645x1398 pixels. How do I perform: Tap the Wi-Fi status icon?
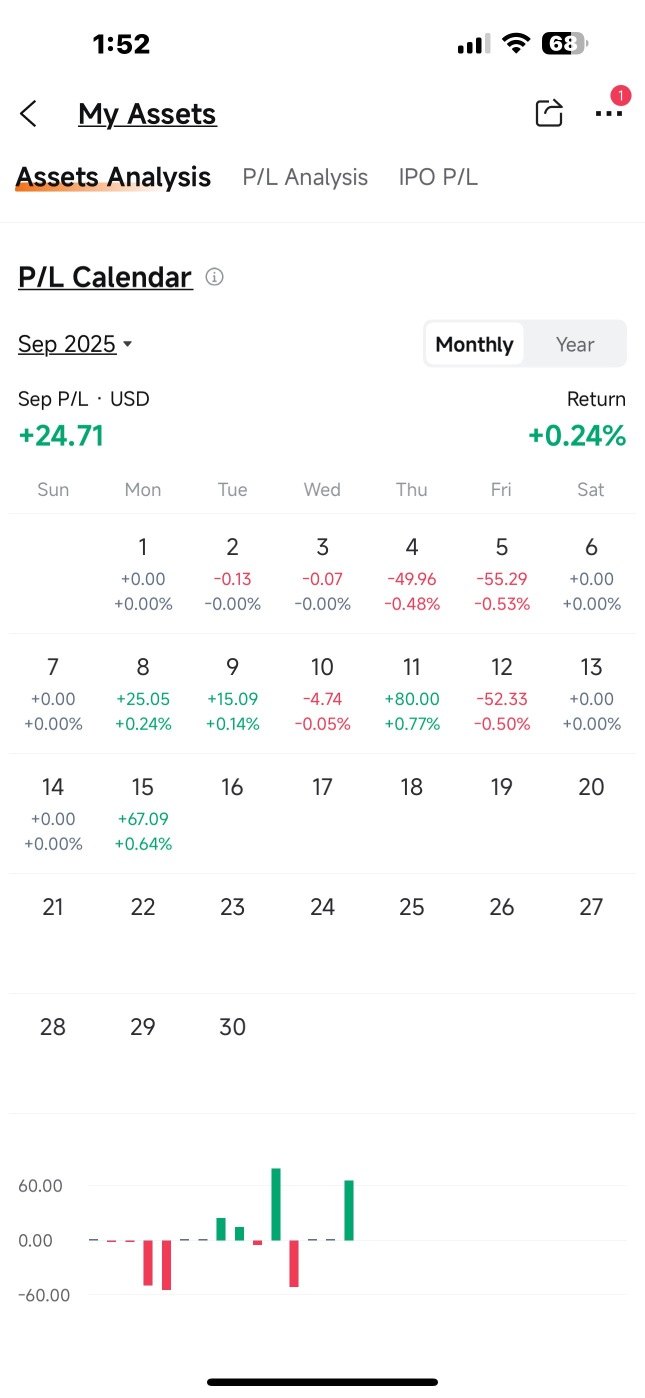(x=516, y=44)
